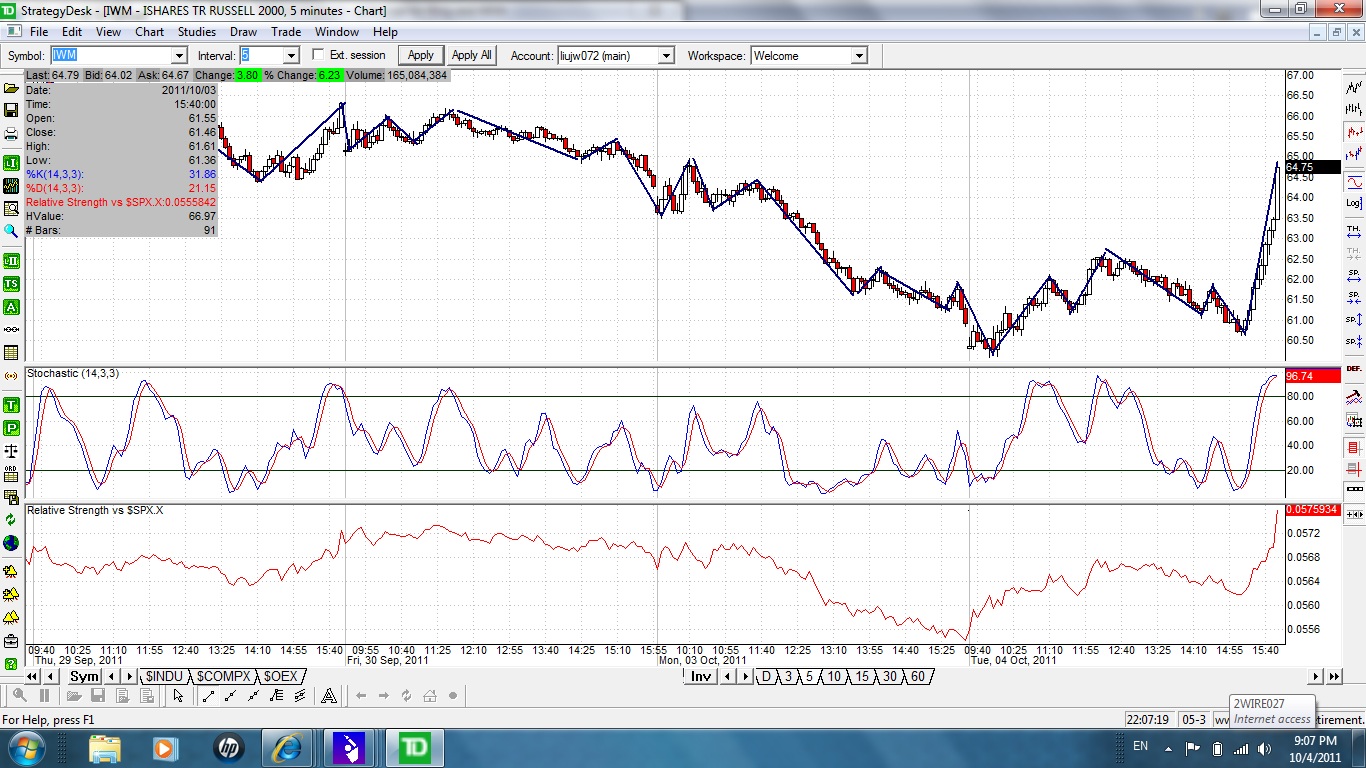Click the home icon in bottom toolbar
This screenshot has height=768, width=1366.
[x=430, y=696]
